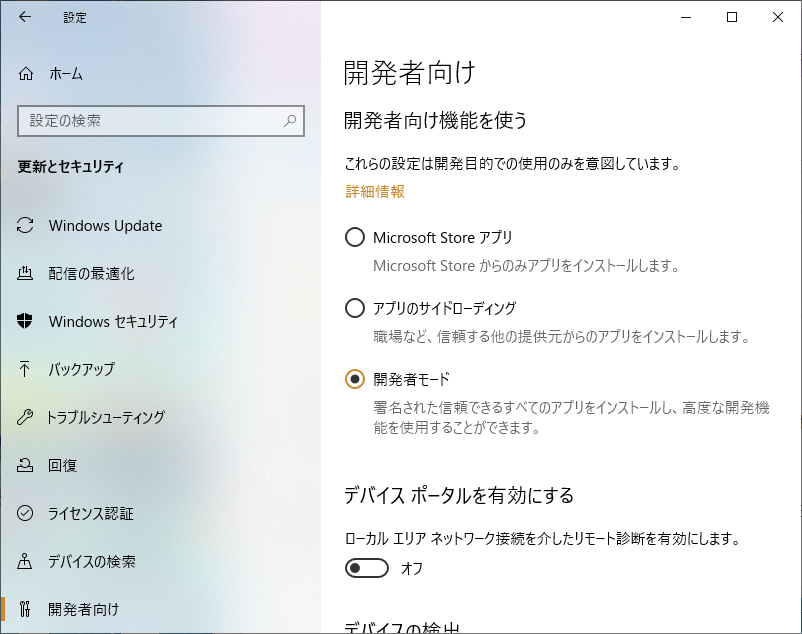
Task: Maximize the 設定 window
Action: pos(732,17)
